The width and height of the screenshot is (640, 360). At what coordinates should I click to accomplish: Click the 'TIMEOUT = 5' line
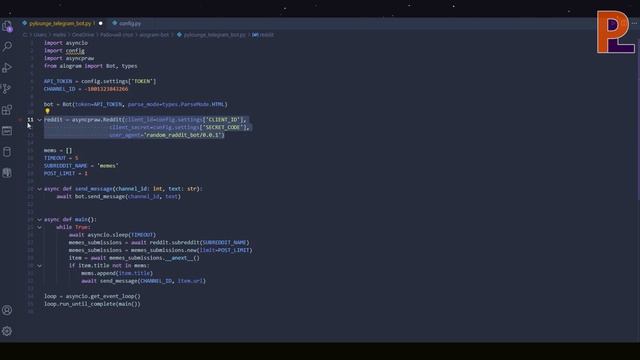click(x=61, y=158)
